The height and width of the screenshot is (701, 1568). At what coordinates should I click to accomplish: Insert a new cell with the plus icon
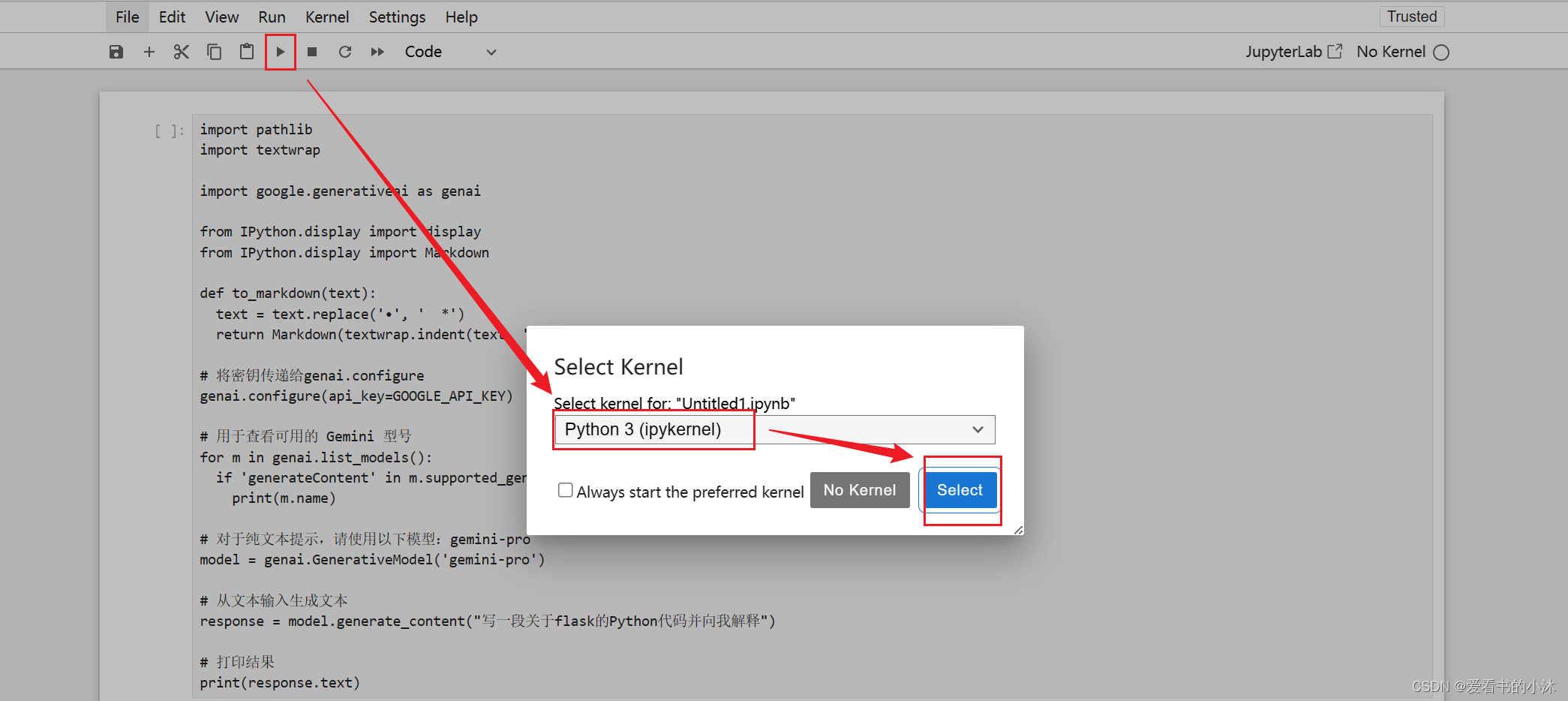149,52
